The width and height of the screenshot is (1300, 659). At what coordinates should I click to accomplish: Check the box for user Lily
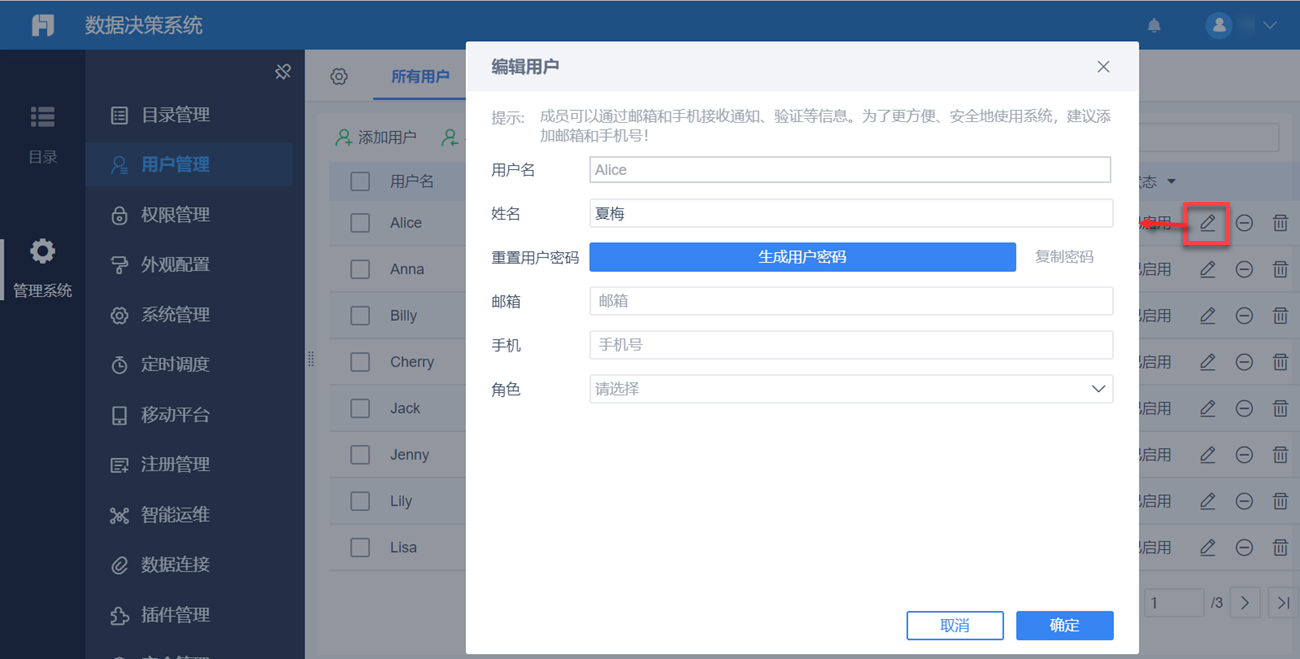(x=360, y=501)
